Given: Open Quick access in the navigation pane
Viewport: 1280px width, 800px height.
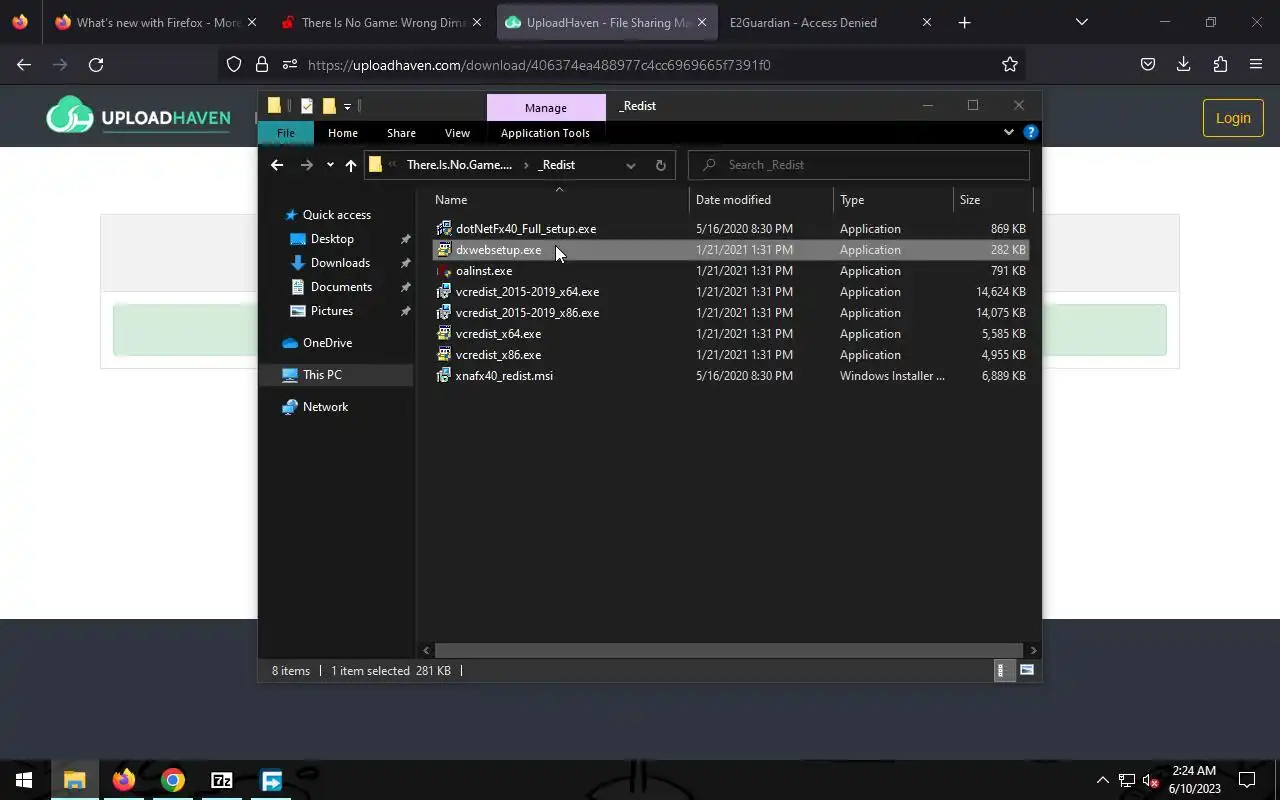Looking at the screenshot, I should (x=336, y=215).
